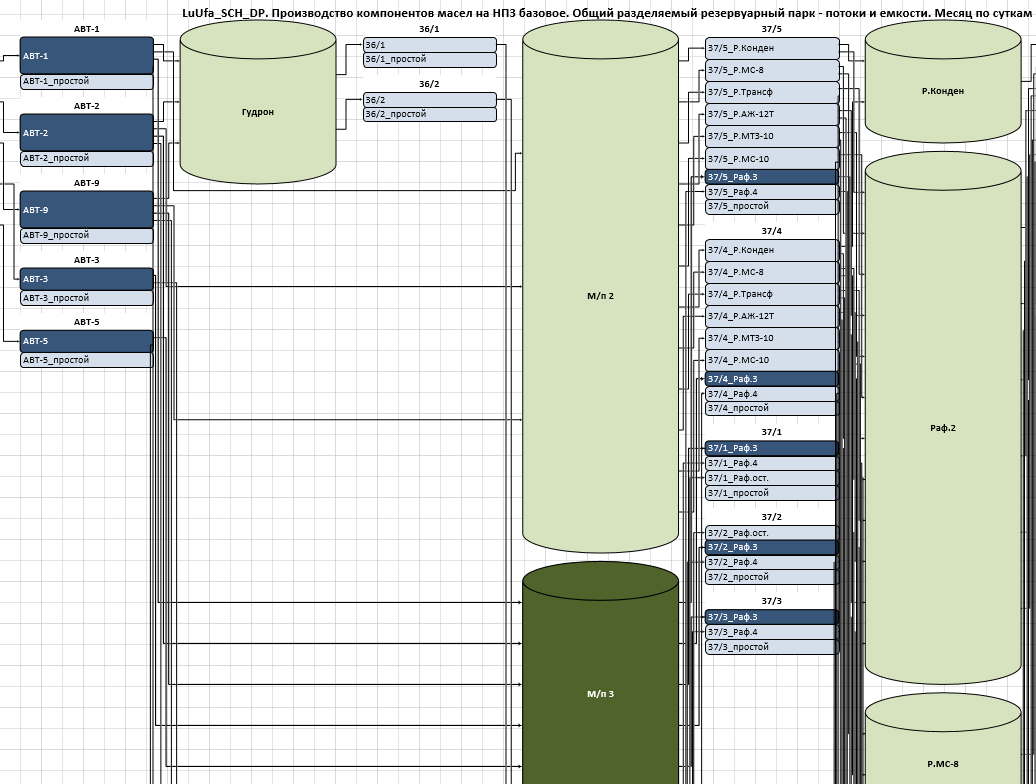This screenshot has height=784, width=1036.
Task: Click the 36/1_простой block
Action: click(x=430, y=60)
